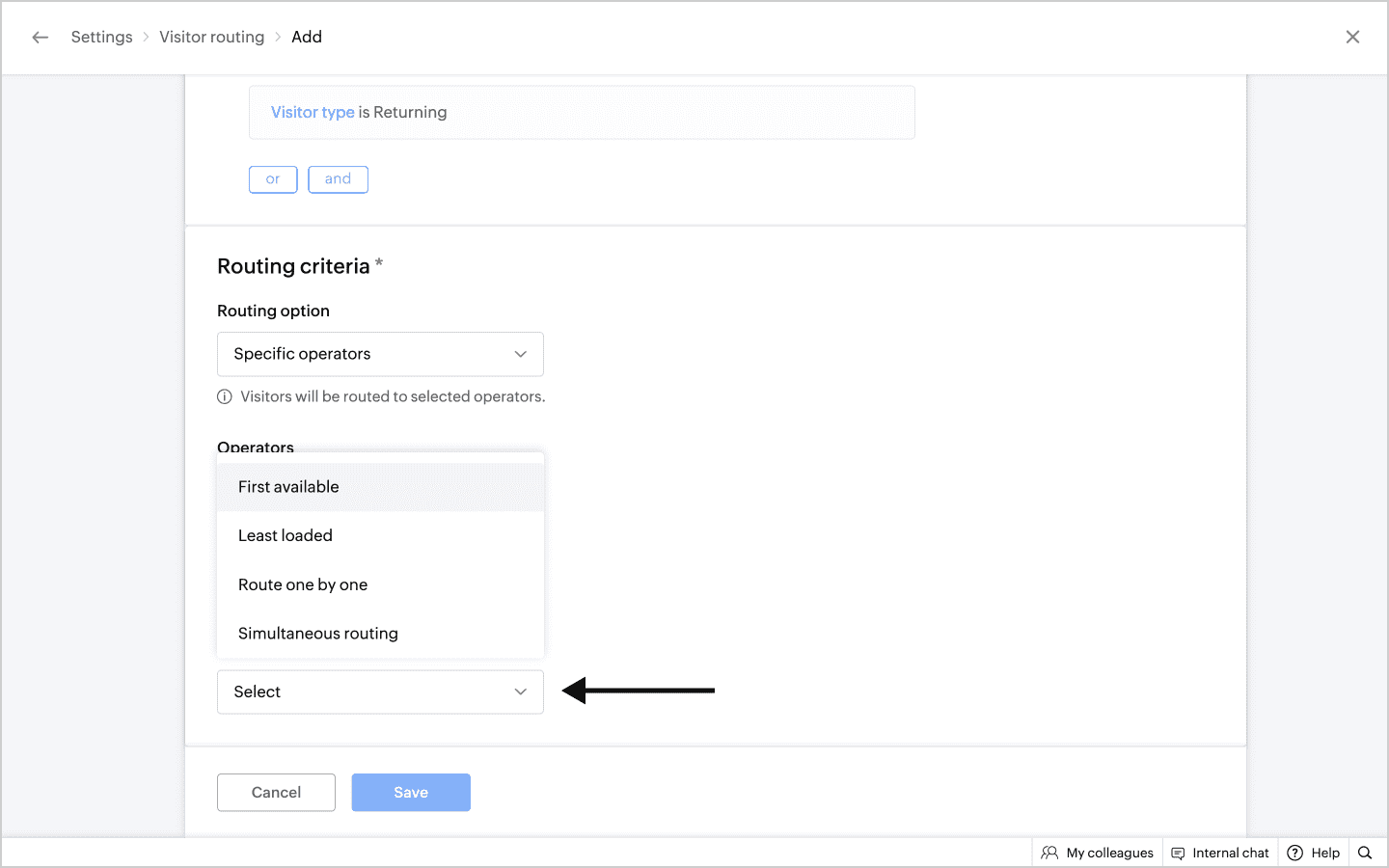Click the chevron on Specific operators
This screenshot has width=1389, height=868.
tap(521, 354)
